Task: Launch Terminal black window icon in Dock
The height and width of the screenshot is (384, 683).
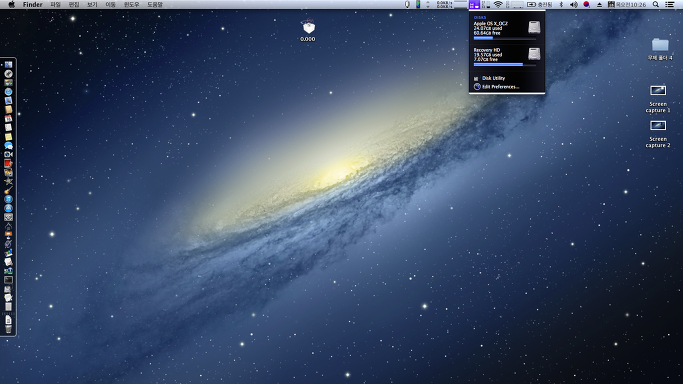Action: coord(8,280)
